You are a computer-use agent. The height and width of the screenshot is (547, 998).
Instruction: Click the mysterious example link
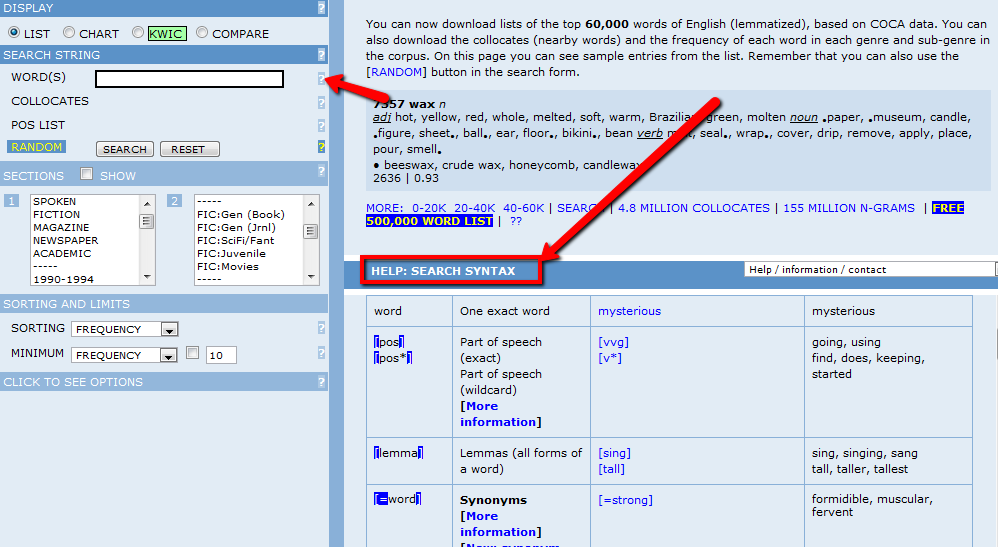click(x=629, y=311)
